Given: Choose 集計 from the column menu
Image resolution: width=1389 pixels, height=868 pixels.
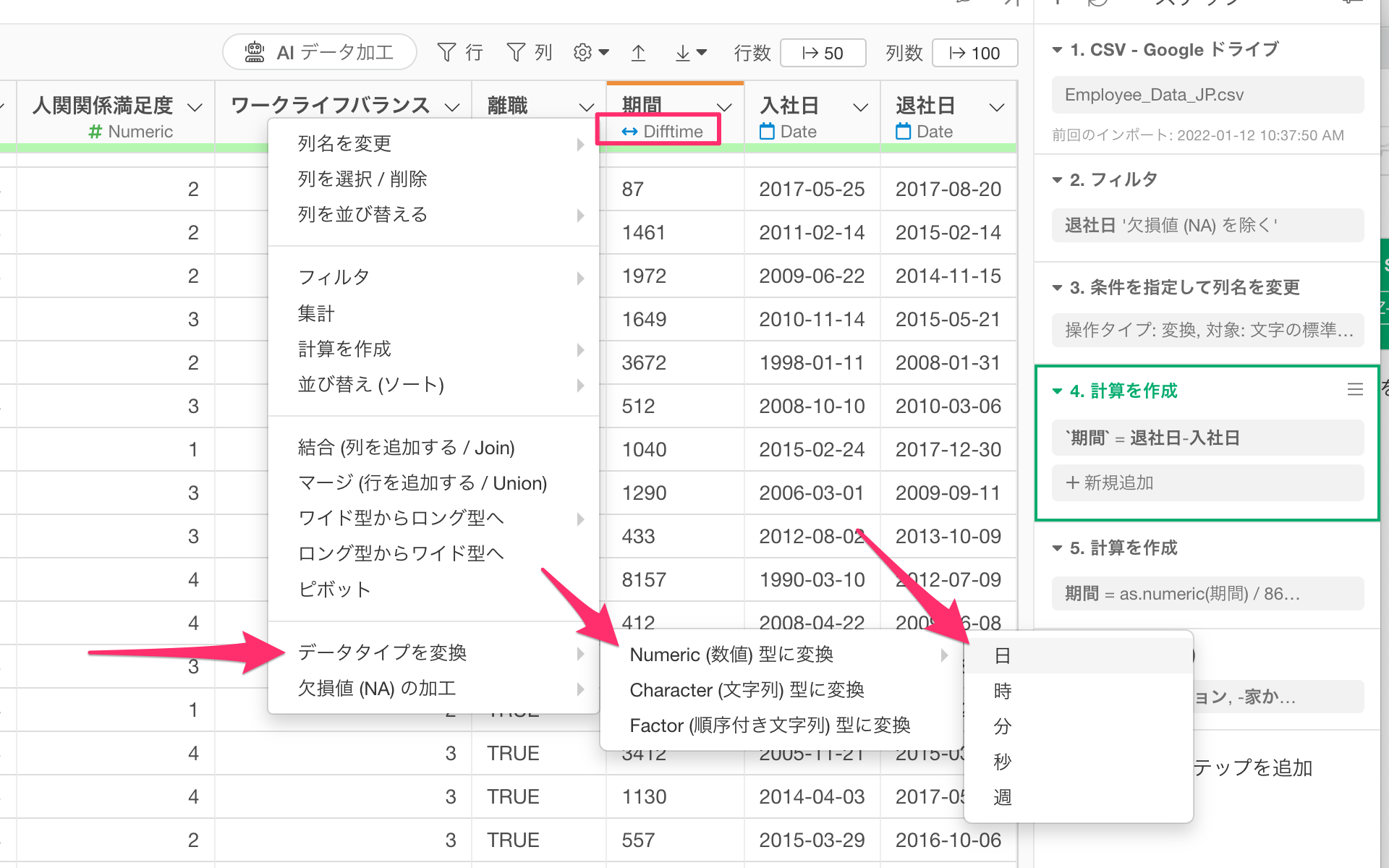Looking at the screenshot, I should 433,313.
